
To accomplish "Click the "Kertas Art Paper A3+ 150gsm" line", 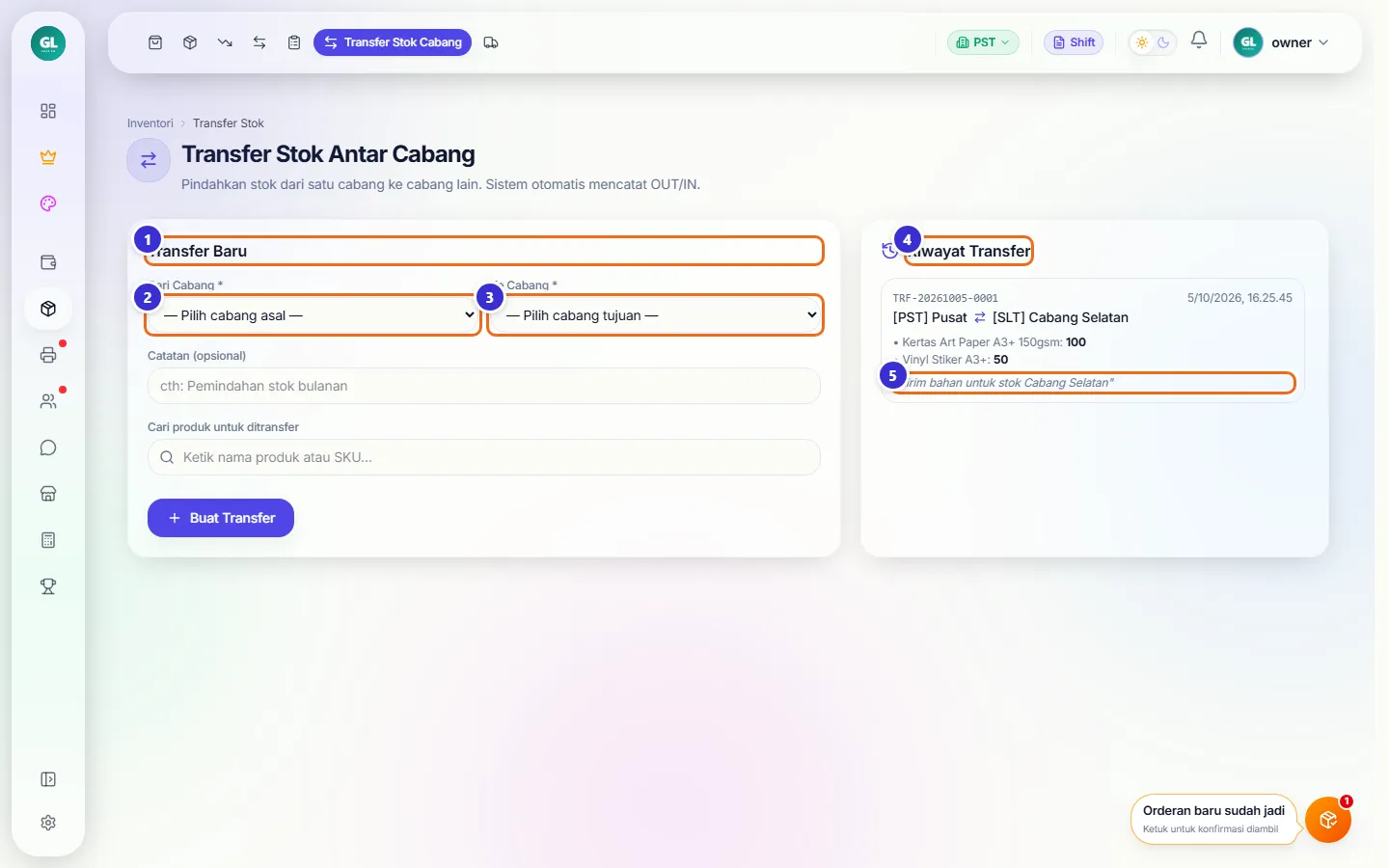I will [x=990, y=342].
